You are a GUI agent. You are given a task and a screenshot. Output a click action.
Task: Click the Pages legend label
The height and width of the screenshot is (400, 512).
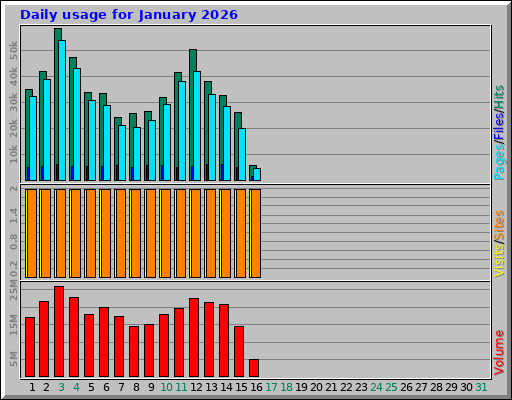(x=499, y=163)
